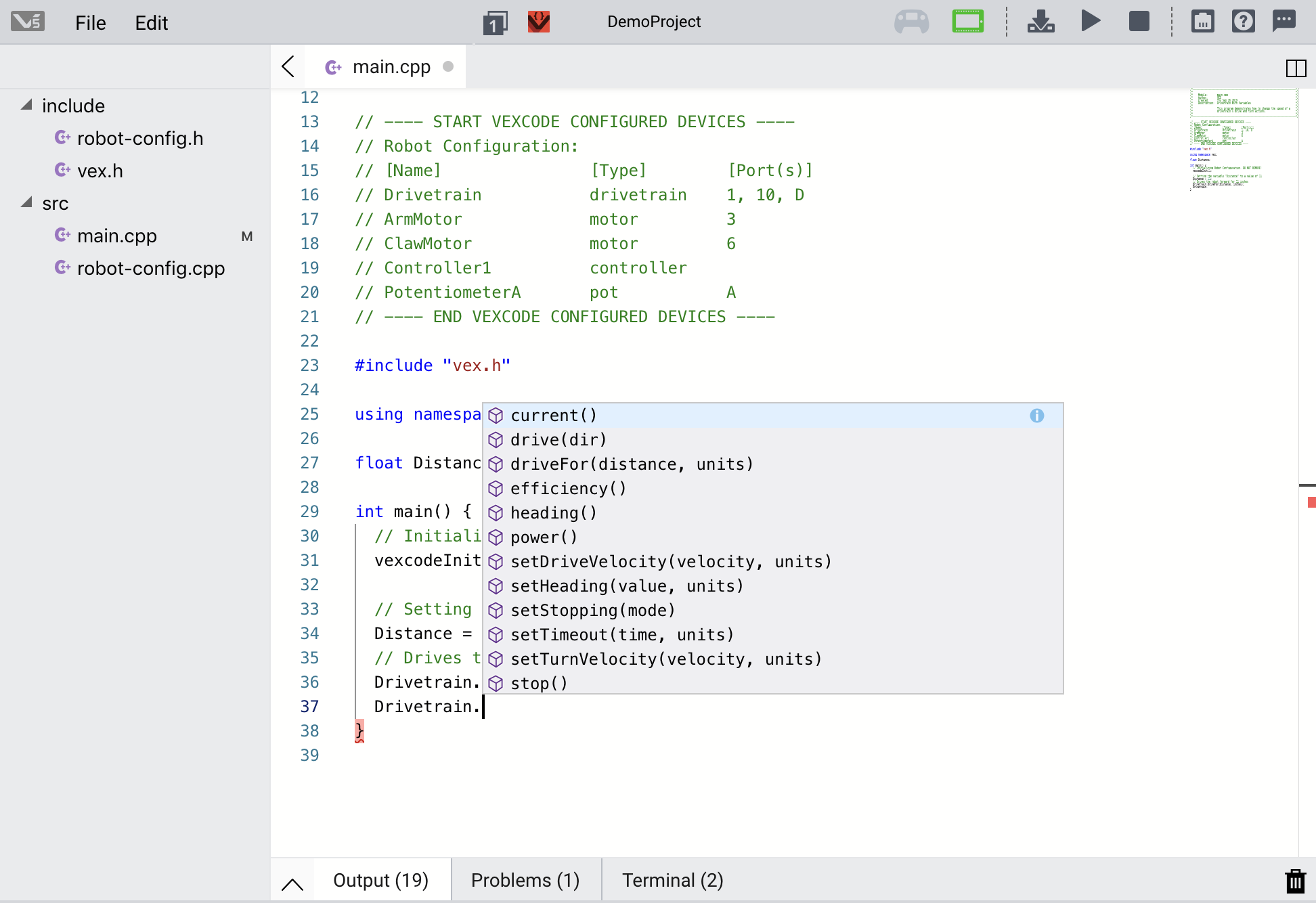The width and height of the screenshot is (1316, 903).
Task: Expand the bottom output panel chevron
Action: (x=292, y=883)
